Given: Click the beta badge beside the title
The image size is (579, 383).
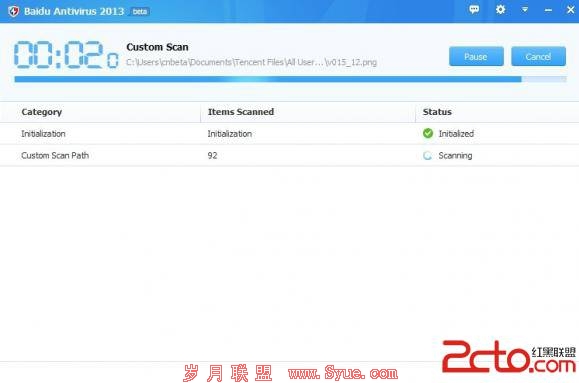Looking at the screenshot, I should point(140,11).
